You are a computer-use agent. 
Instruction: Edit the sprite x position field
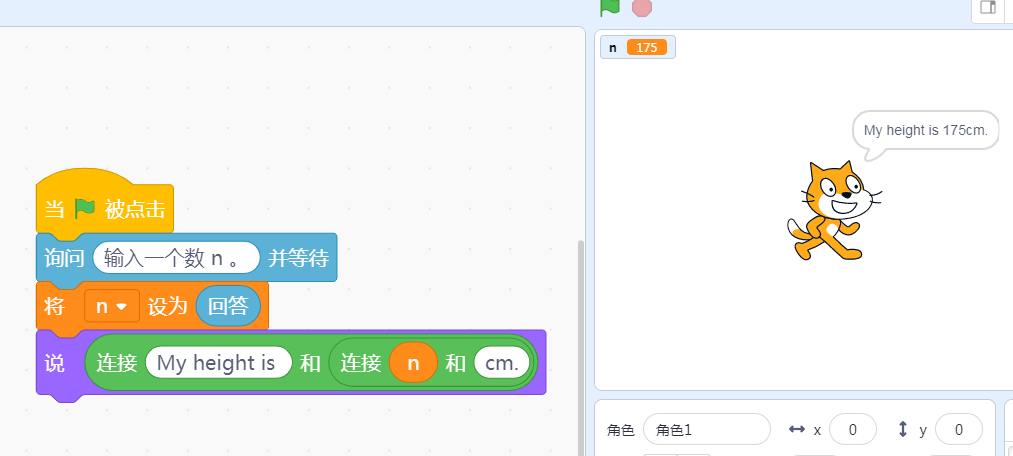click(853, 430)
